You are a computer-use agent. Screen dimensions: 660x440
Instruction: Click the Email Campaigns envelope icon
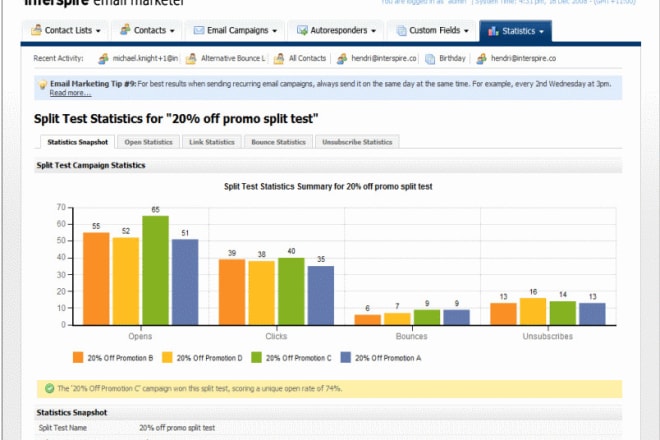(199, 30)
